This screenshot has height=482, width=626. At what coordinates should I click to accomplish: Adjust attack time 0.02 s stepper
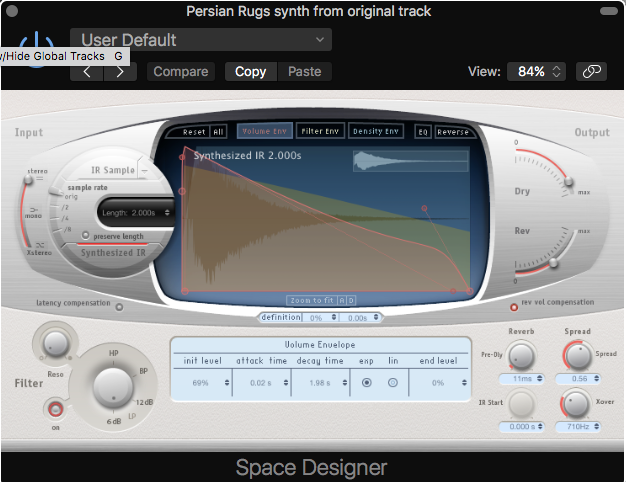pyautogui.click(x=286, y=383)
